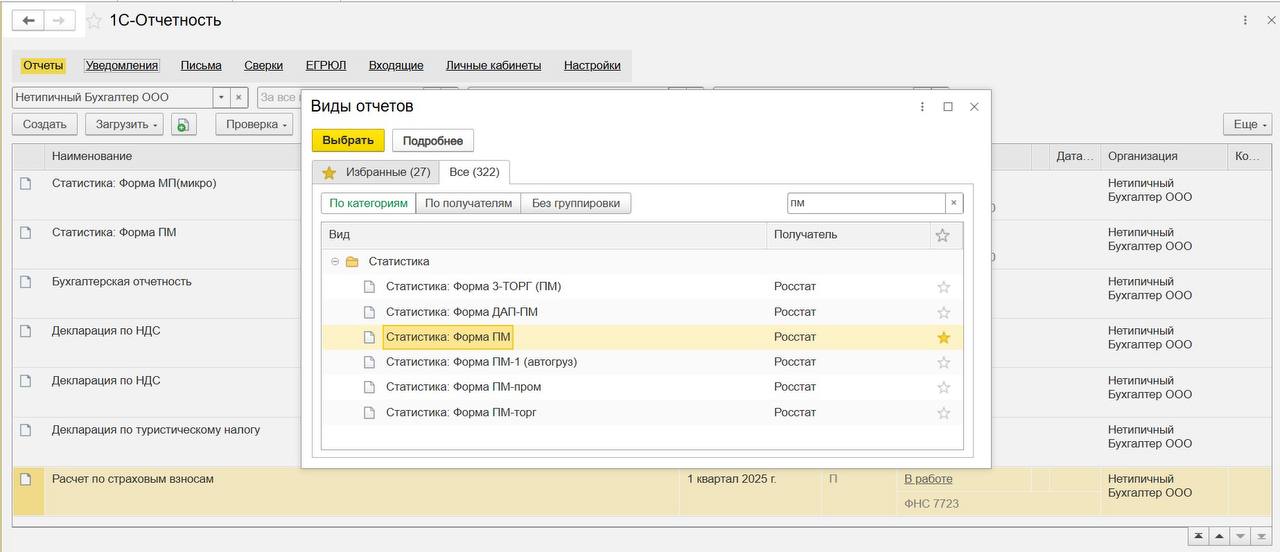Click the Создать button
Viewport: 1280px width, 552px height.
[45, 124]
